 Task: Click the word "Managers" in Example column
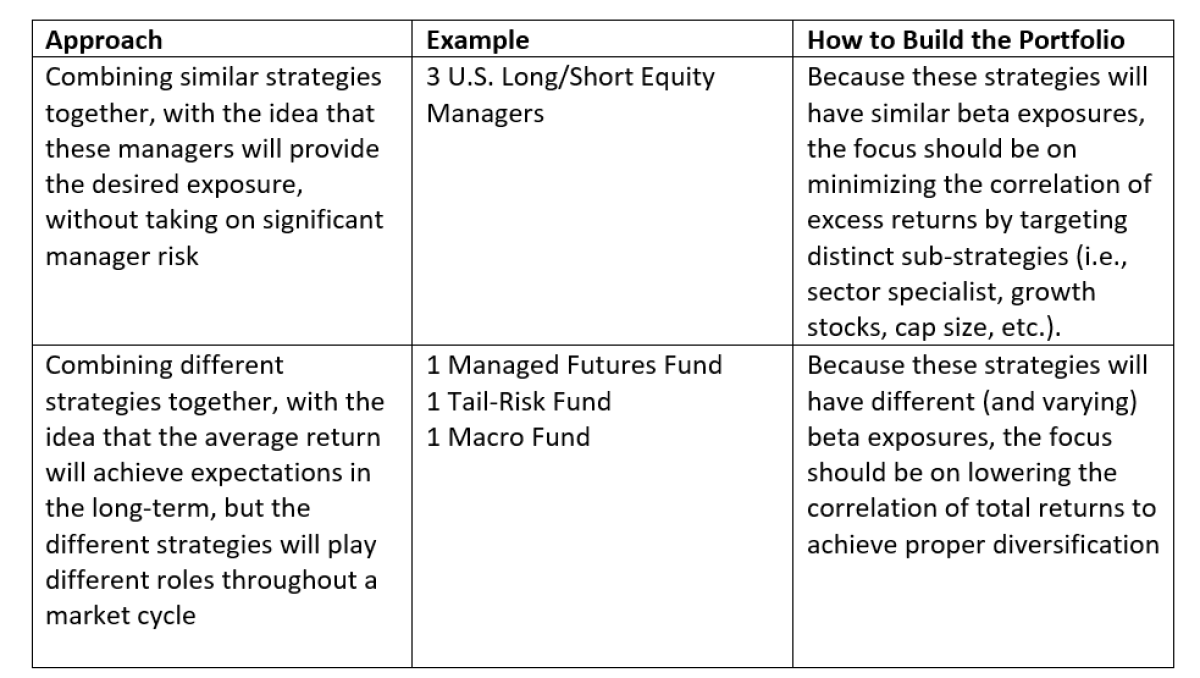[x=485, y=113]
